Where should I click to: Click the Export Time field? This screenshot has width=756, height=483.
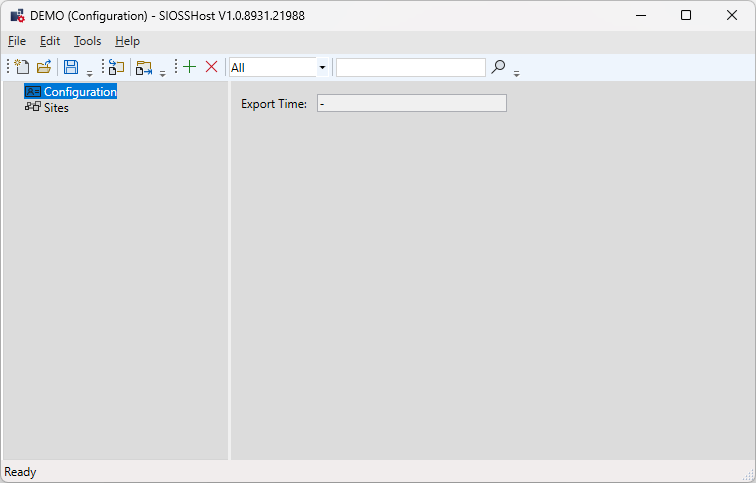(411, 103)
